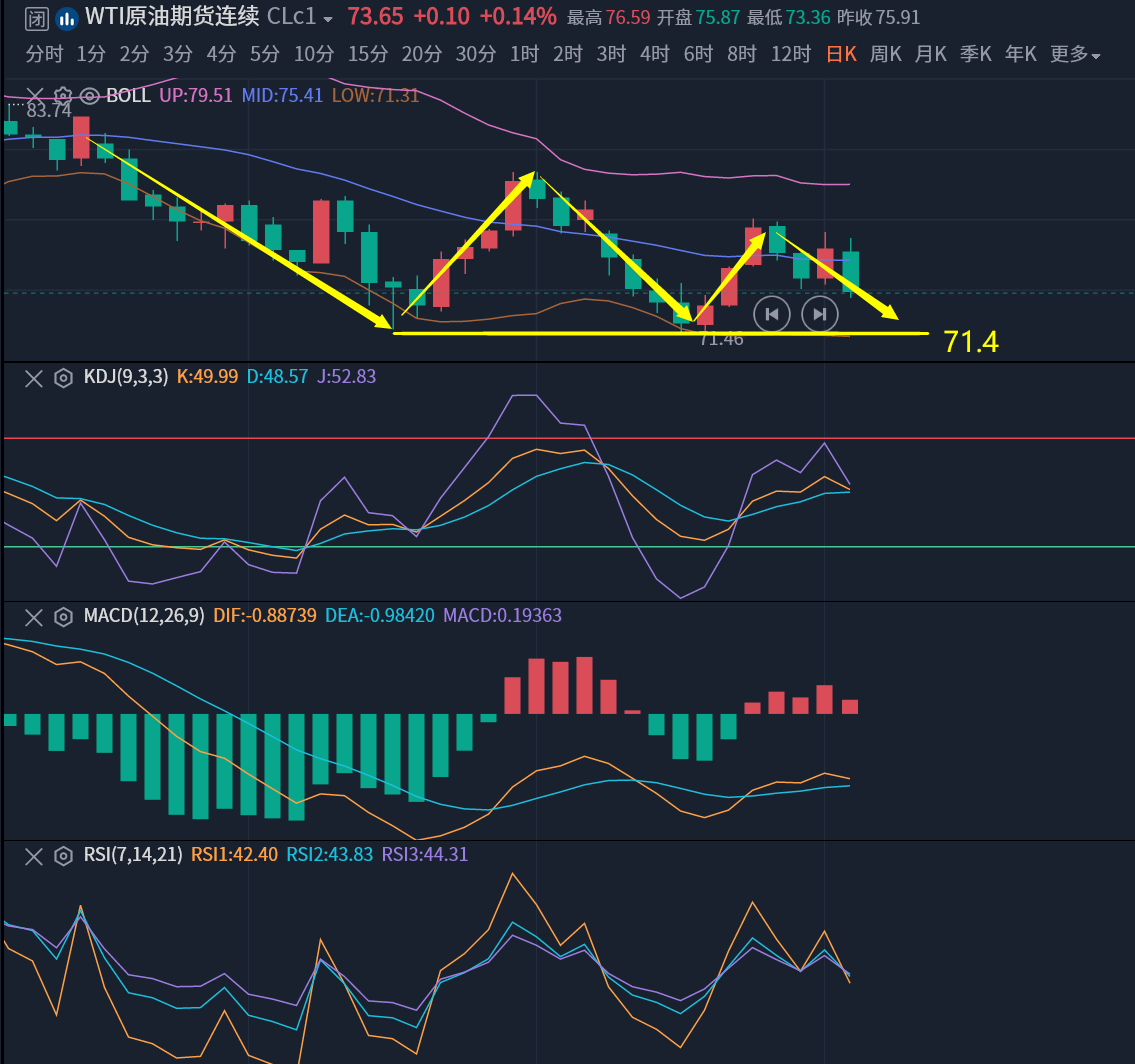Switch to 季K quarterly candlesticks
The width and height of the screenshot is (1135, 1064).
coord(976,54)
